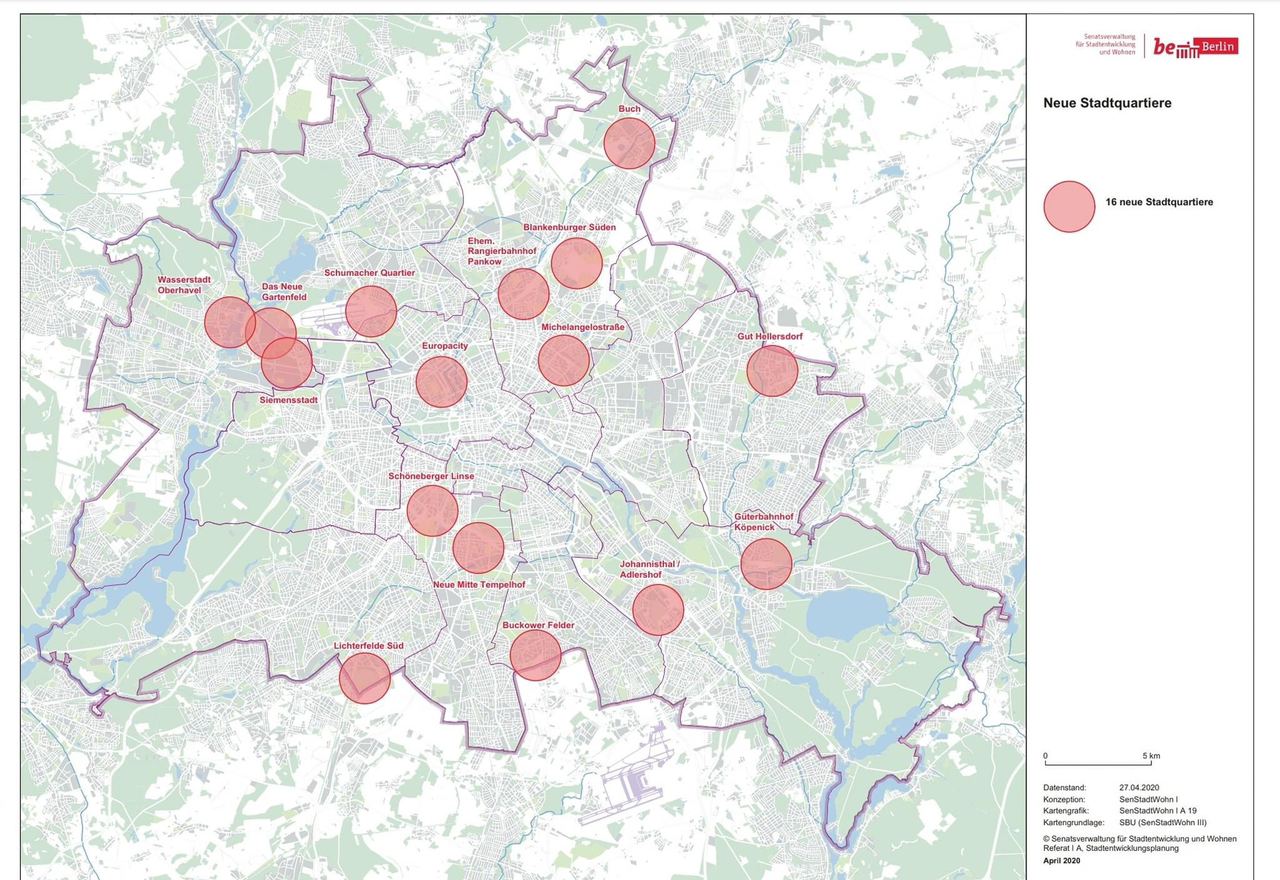The height and width of the screenshot is (880, 1280).
Task: Select the Gut Hellersdorf circle marker
Action: click(x=772, y=371)
